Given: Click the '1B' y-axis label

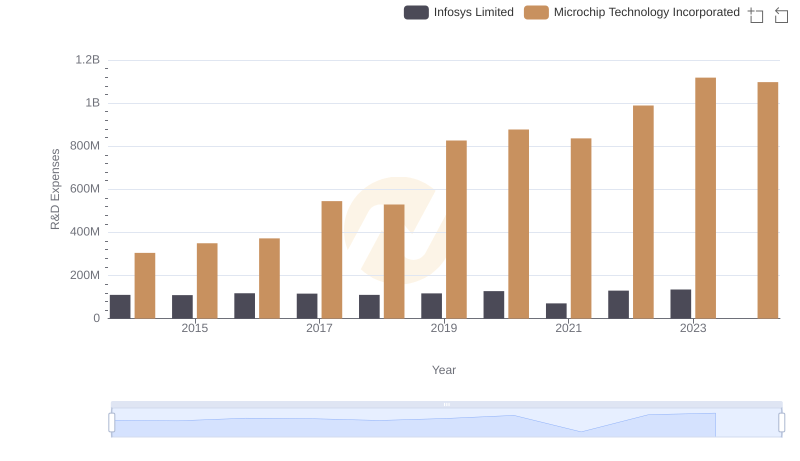Looking at the screenshot, I should pos(92,103).
